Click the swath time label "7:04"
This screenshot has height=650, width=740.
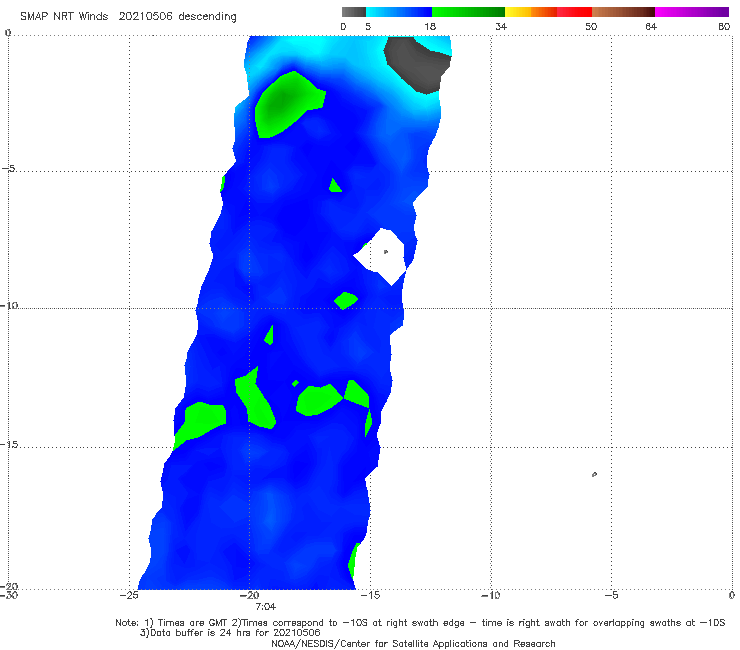265,607
